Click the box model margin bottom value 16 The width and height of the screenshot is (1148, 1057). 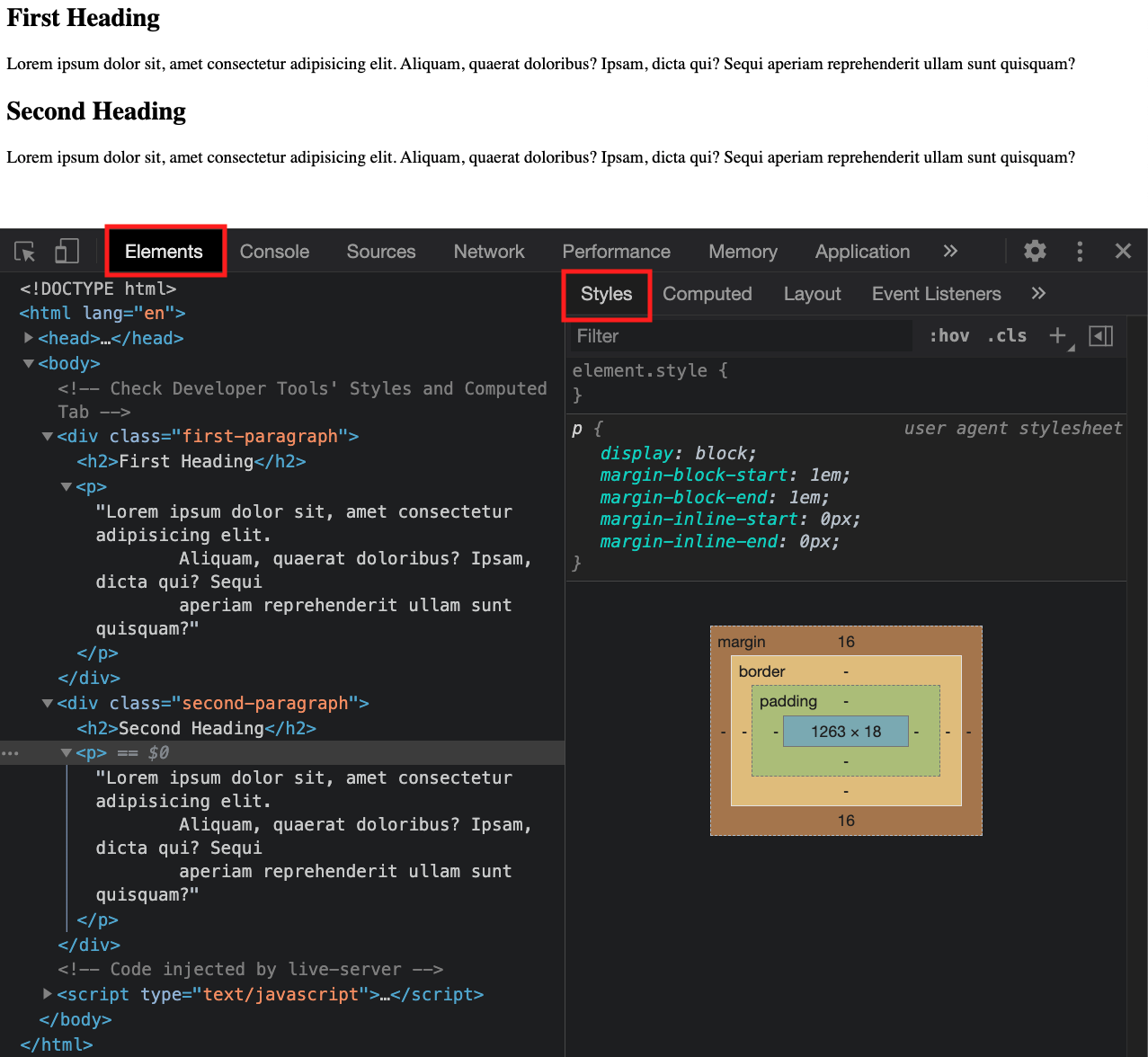[x=846, y=821]
